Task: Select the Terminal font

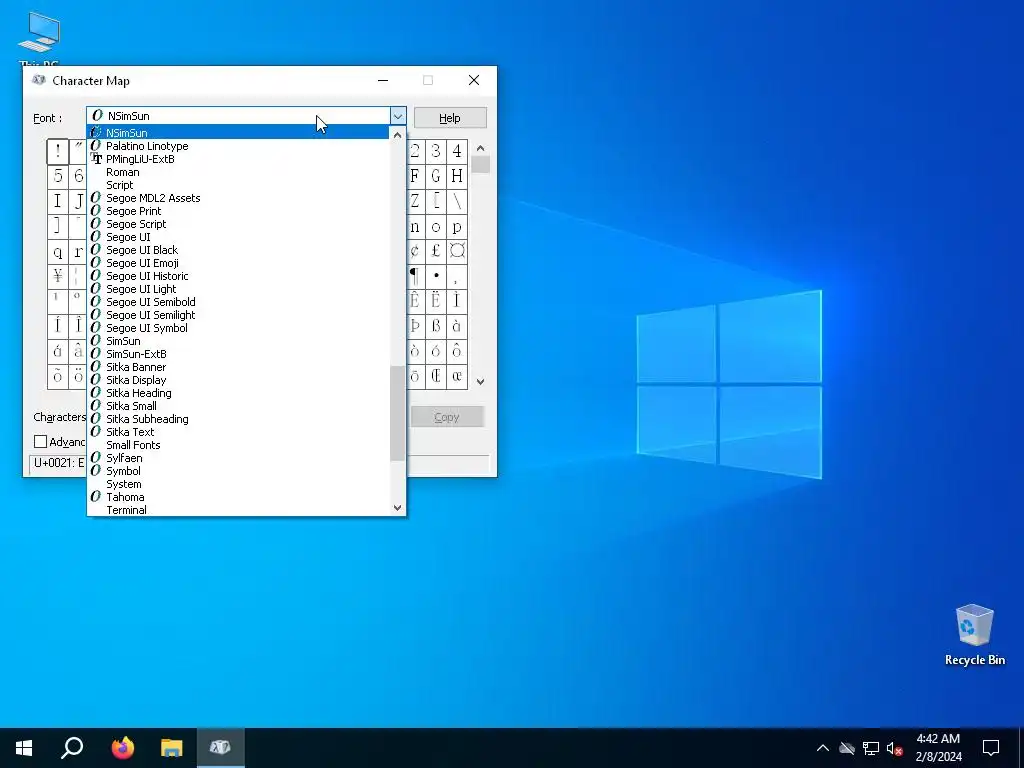Action: click(x=238, y=509)
